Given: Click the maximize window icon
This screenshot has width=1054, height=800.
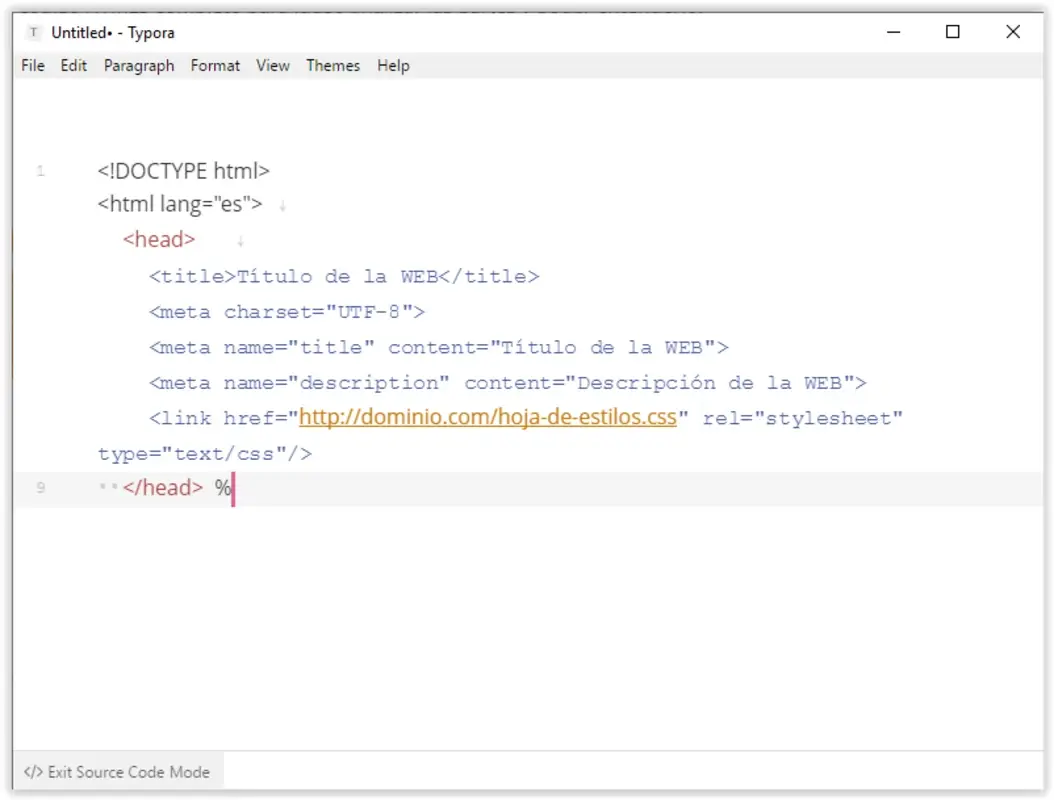Looking at the screenshot, I should tap(952, 32).
